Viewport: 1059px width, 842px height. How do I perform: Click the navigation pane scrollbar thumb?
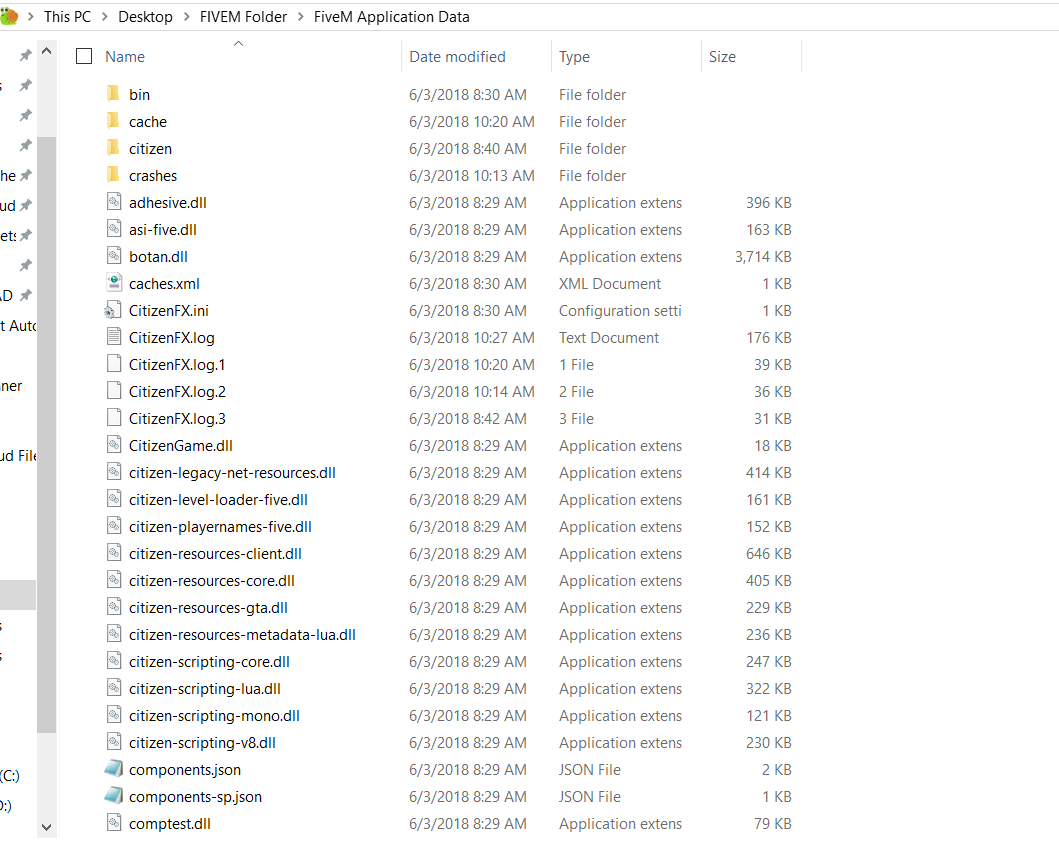[47, 435]
